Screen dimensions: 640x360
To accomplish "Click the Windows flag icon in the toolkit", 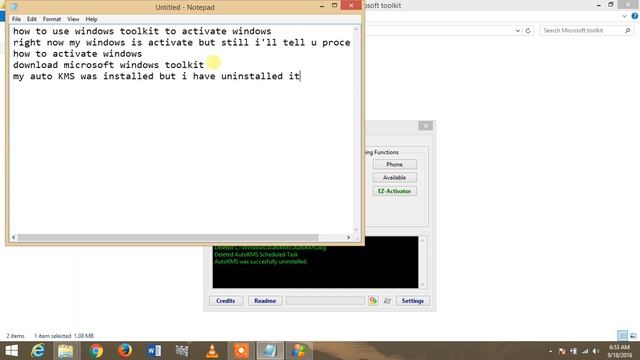I will pos(387,301).
